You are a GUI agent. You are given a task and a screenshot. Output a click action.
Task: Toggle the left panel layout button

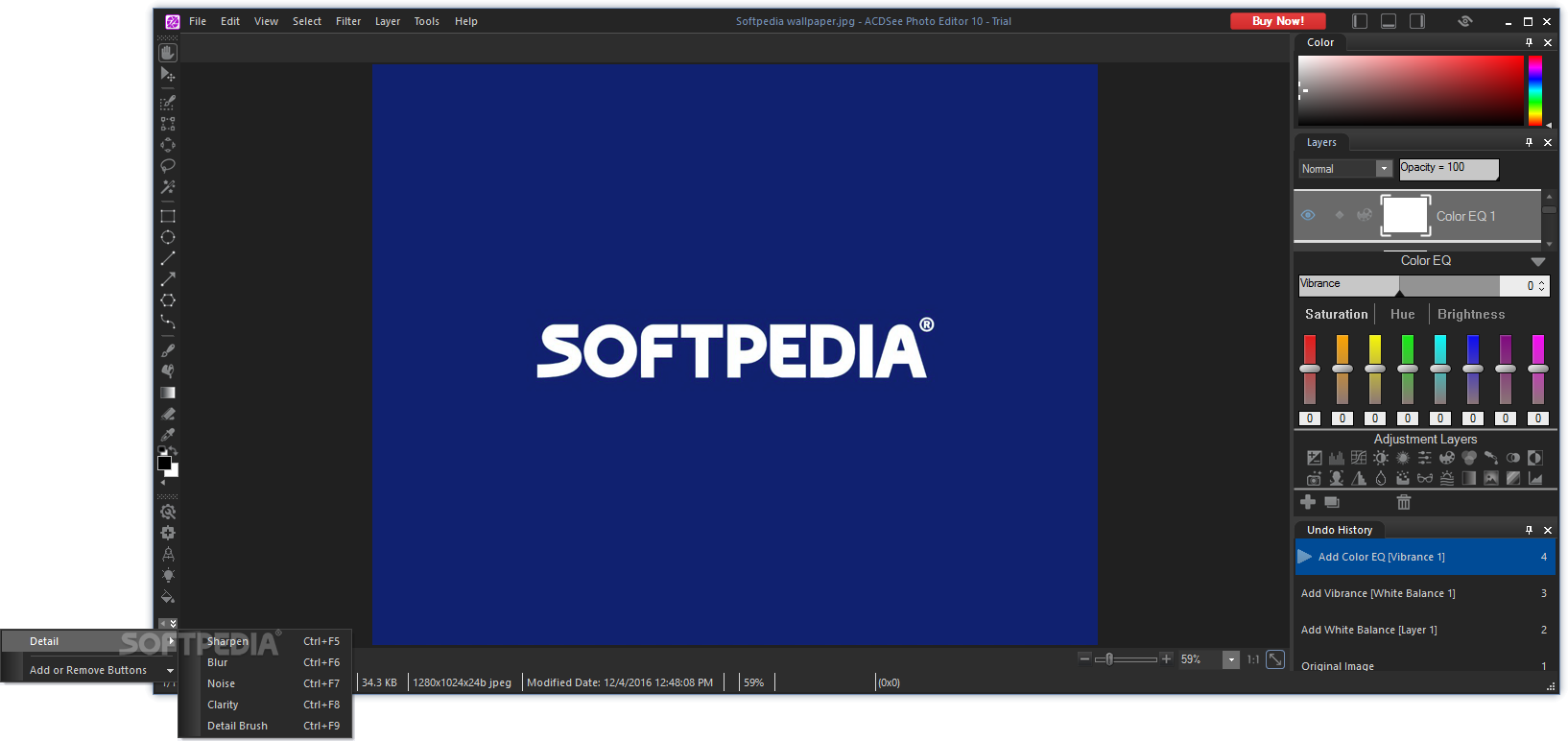click(1360, 21)
